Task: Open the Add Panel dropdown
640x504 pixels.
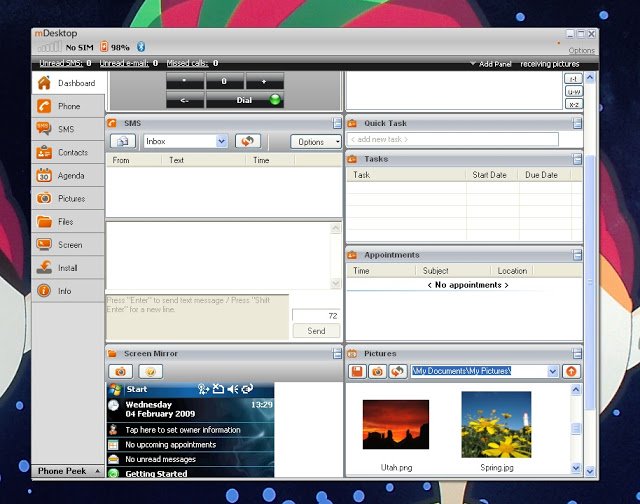Action: point(490,64)
